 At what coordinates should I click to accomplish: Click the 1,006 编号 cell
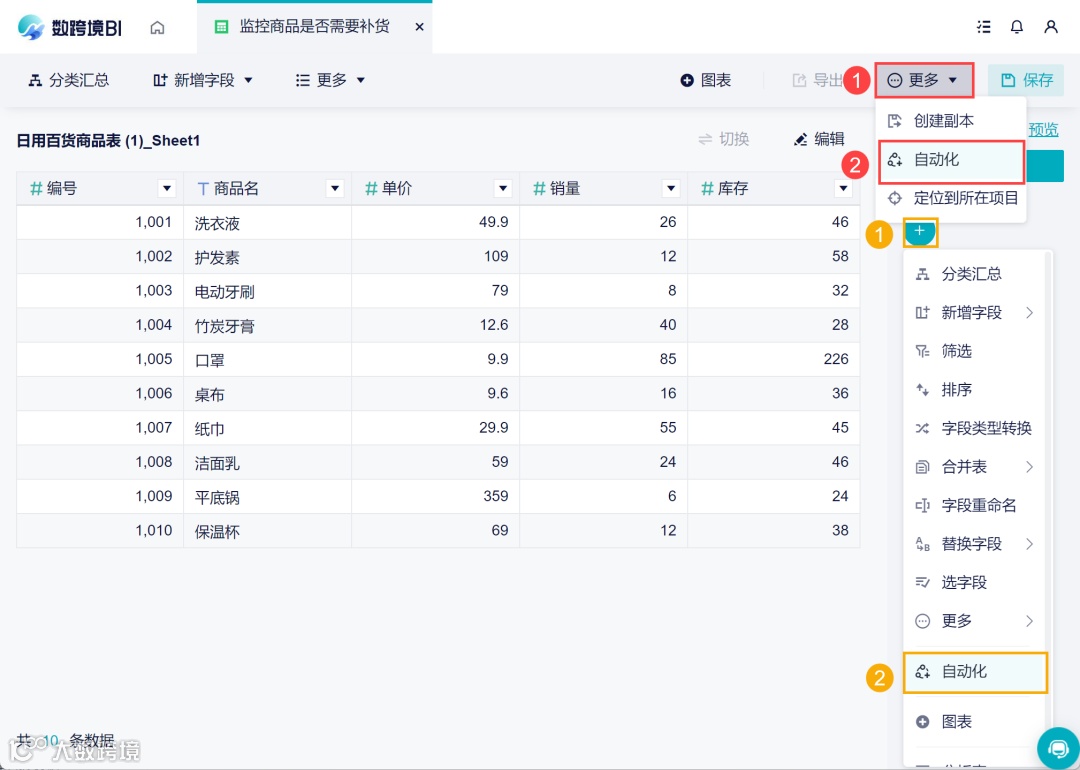point(100,393)
